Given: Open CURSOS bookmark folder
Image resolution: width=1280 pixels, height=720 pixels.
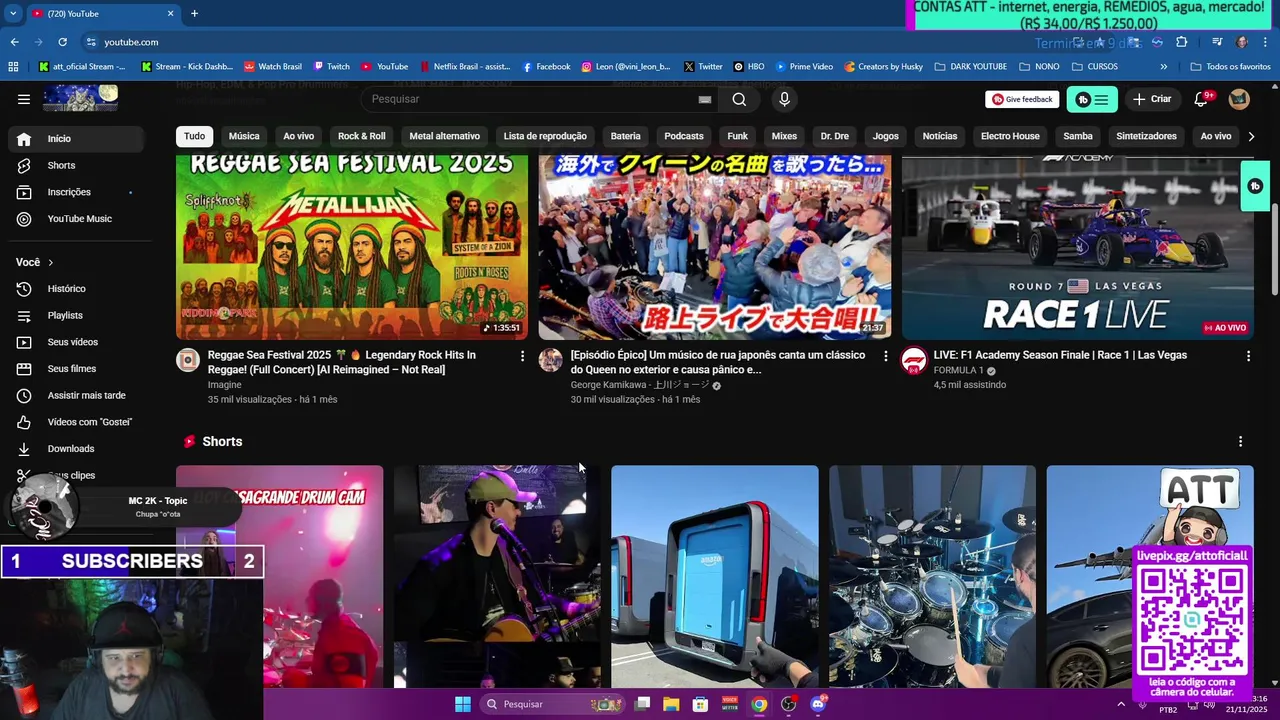Looking at the screenshot, I should (1095, 67).
